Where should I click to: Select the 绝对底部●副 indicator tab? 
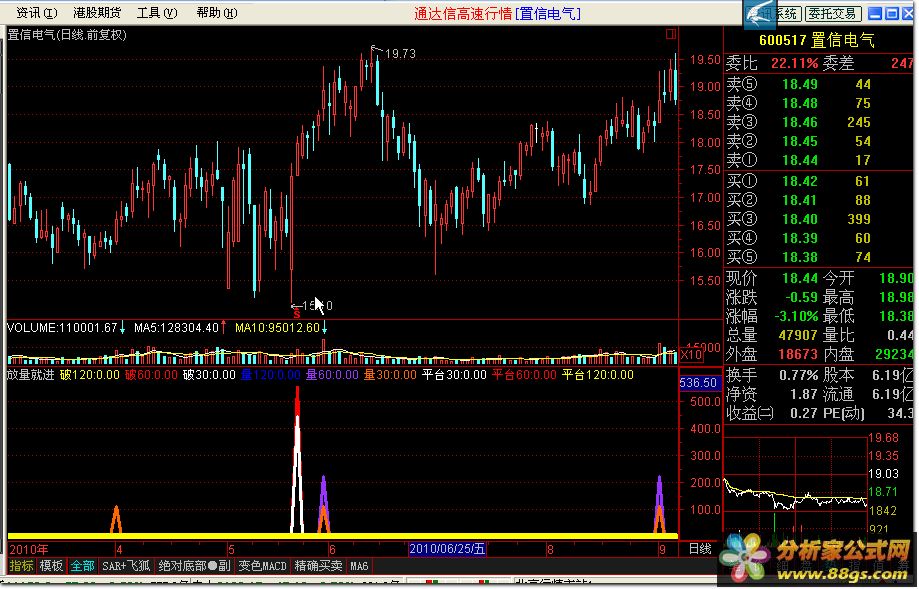[194, 566]
